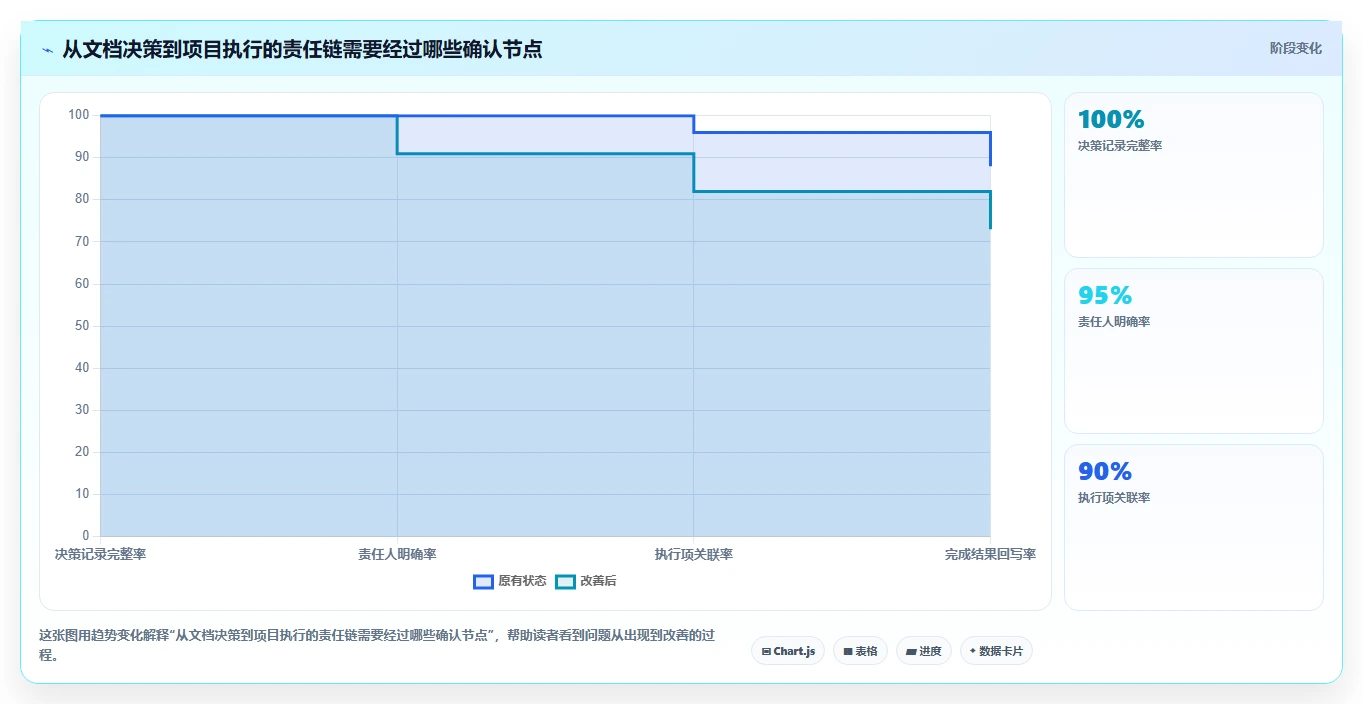Image resolution: width=1363 pixels, height=704 pixels.
Task: Click y-axis tick label 100
Action: 79,115
